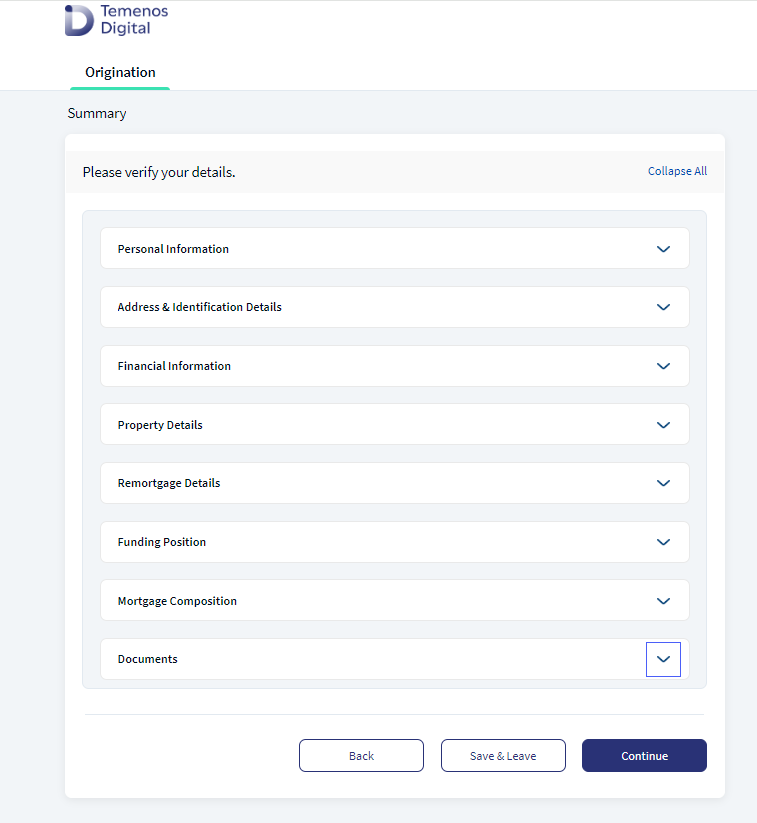
Task: Expand Personal Information chevron
Action: click(664, 249)
